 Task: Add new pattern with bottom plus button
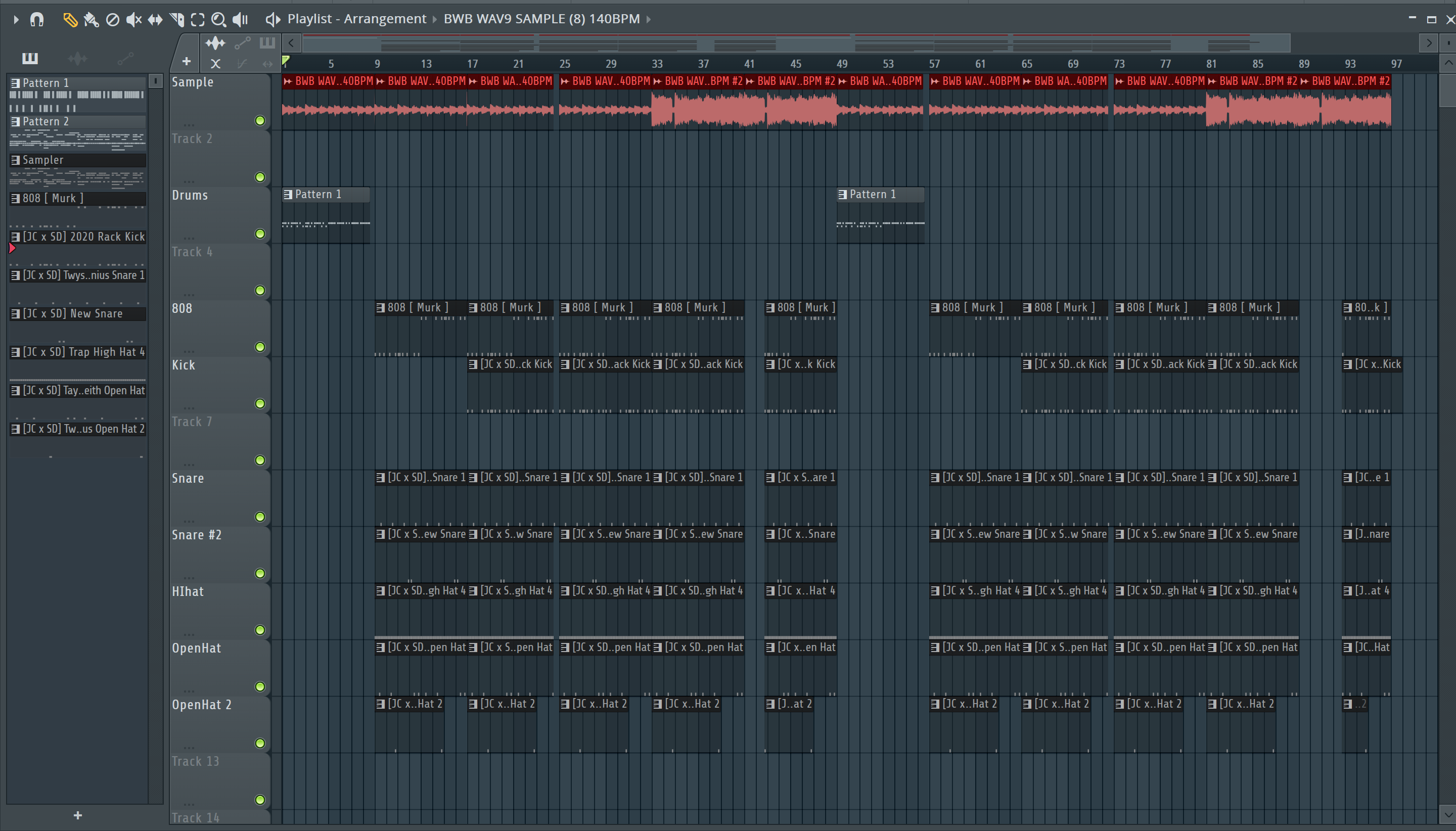[x=78, y=815]
